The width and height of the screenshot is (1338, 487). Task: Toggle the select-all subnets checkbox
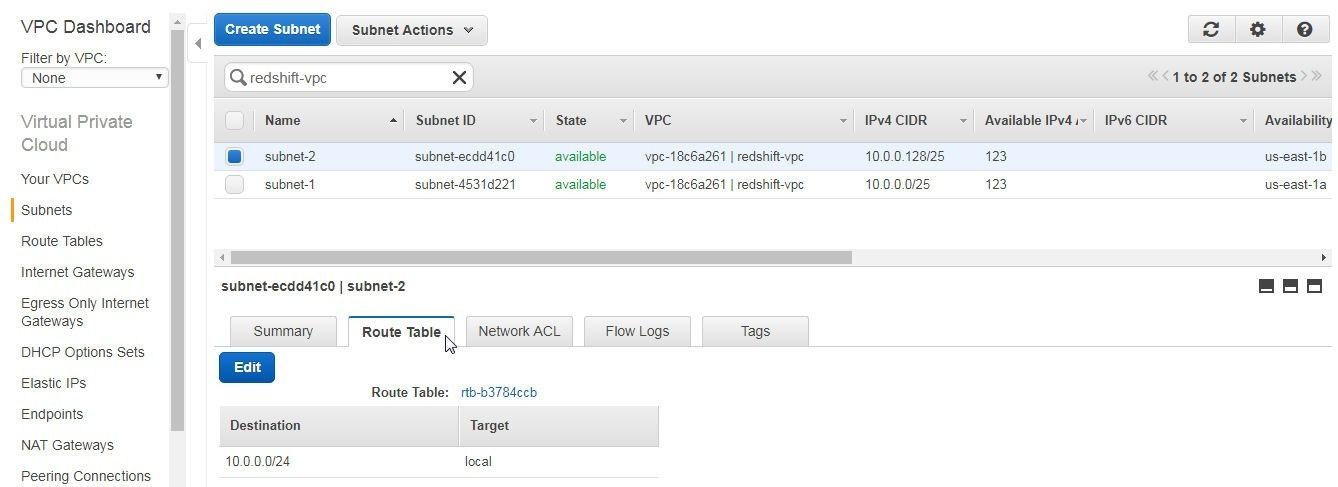click(x=234, y=120)
